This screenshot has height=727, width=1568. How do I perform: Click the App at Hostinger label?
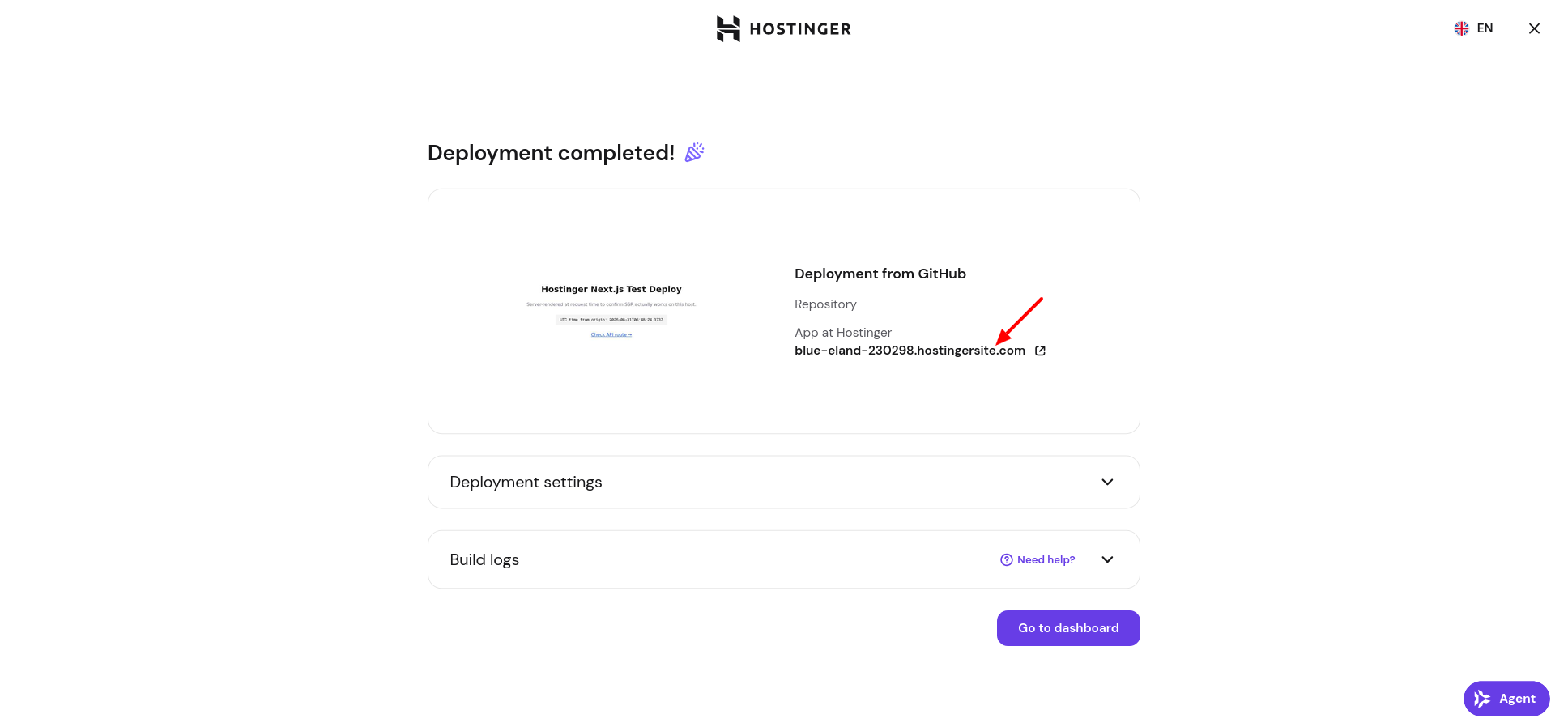click(x=843, y=333)
